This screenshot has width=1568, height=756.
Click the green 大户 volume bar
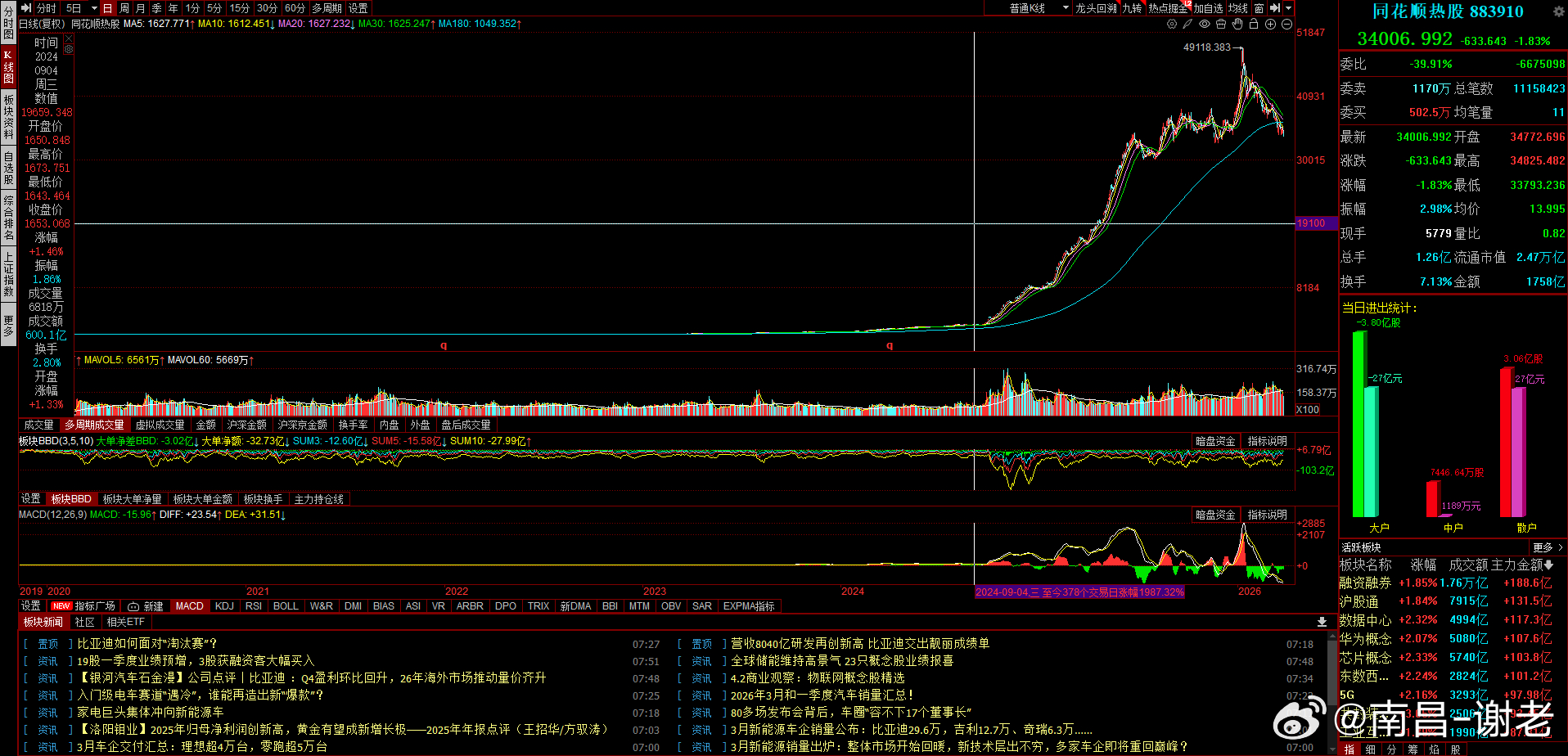(x=1359, y=423)
